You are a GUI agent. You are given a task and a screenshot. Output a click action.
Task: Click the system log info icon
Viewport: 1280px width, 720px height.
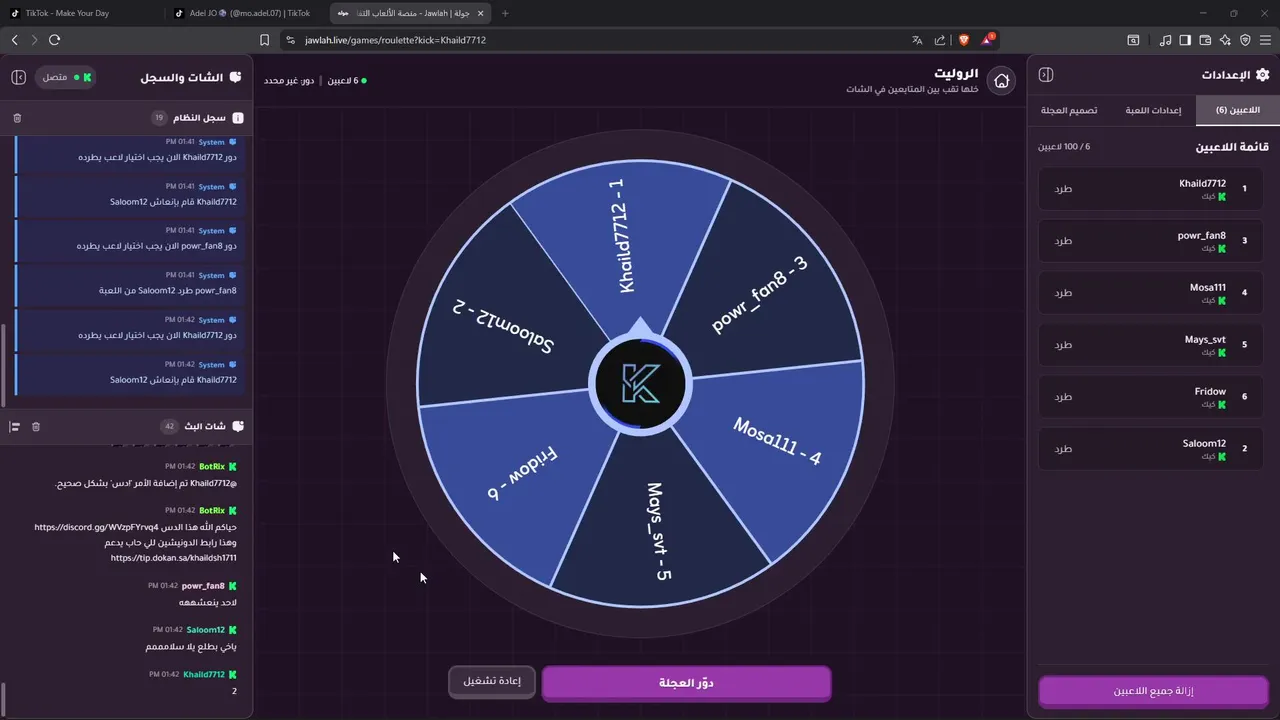238,118
